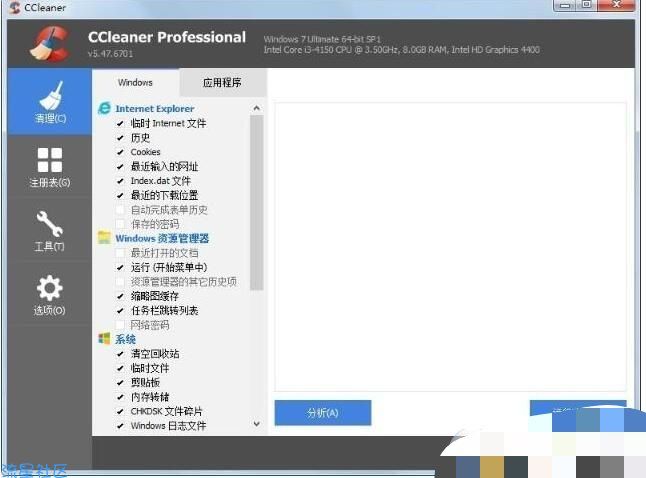Uncheck 最近输入的网址
646x478 pixels.
(x=120, y=166)
